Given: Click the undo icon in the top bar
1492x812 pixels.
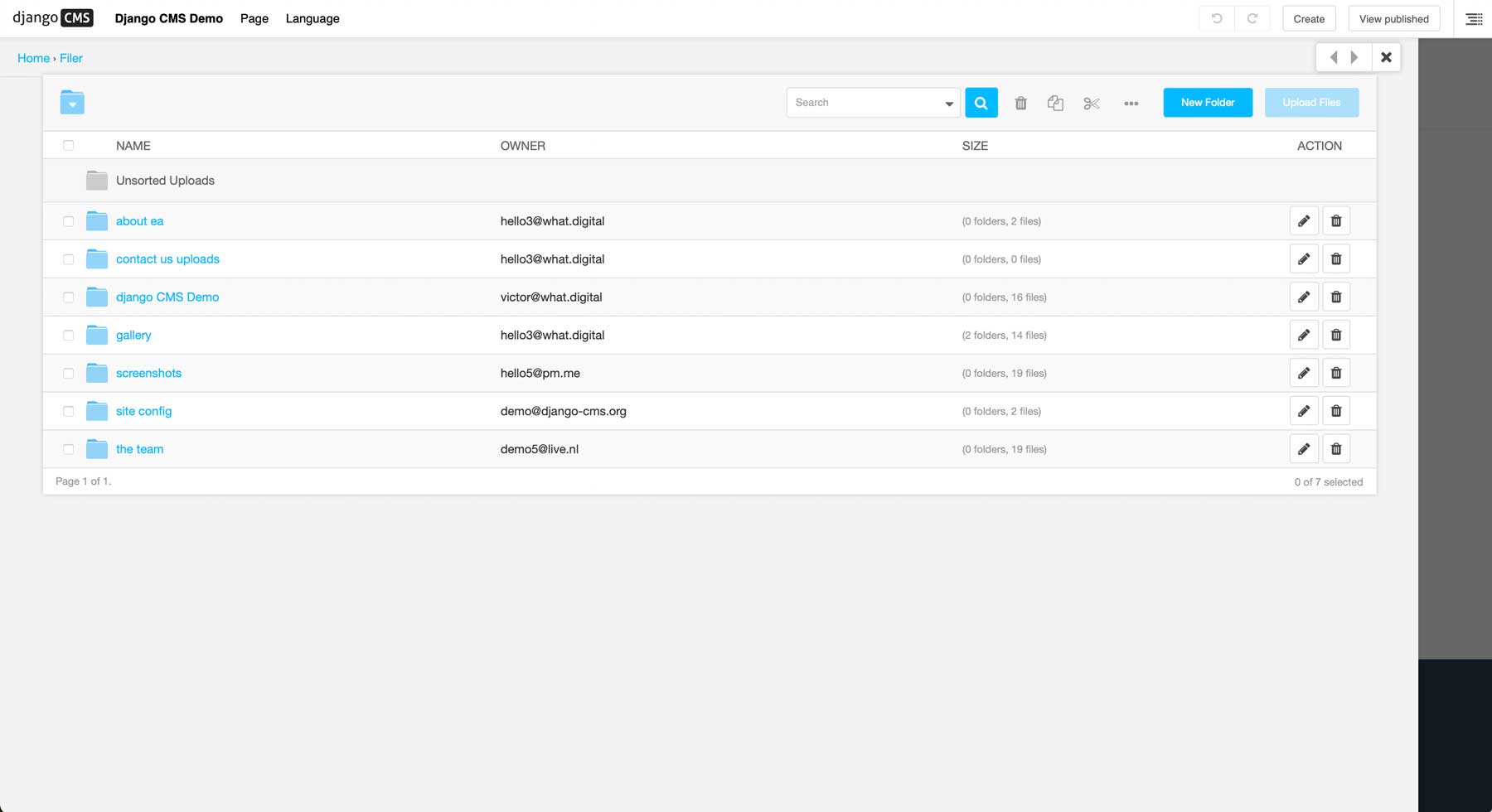Looking at the screenshot, I should (x=1216, y=17).
